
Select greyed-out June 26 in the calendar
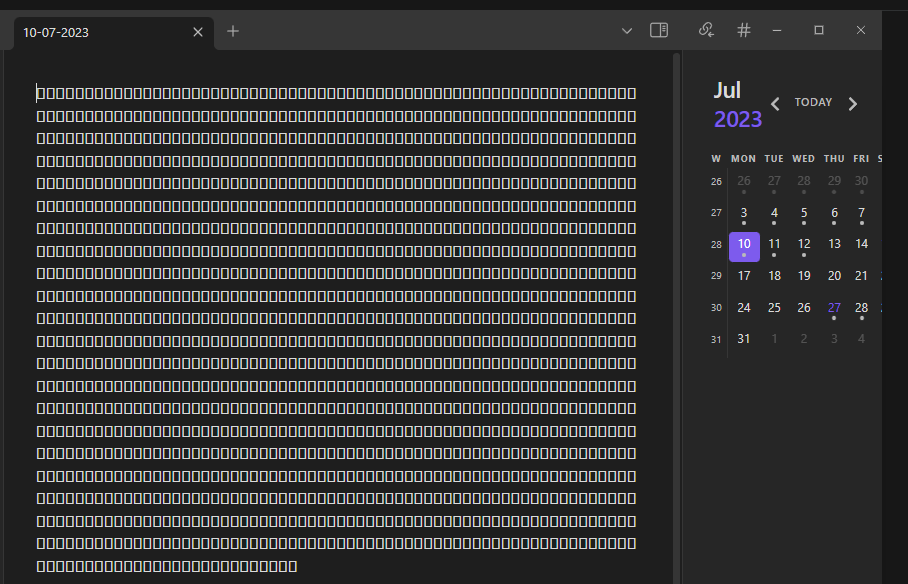(x=744, y=183)
